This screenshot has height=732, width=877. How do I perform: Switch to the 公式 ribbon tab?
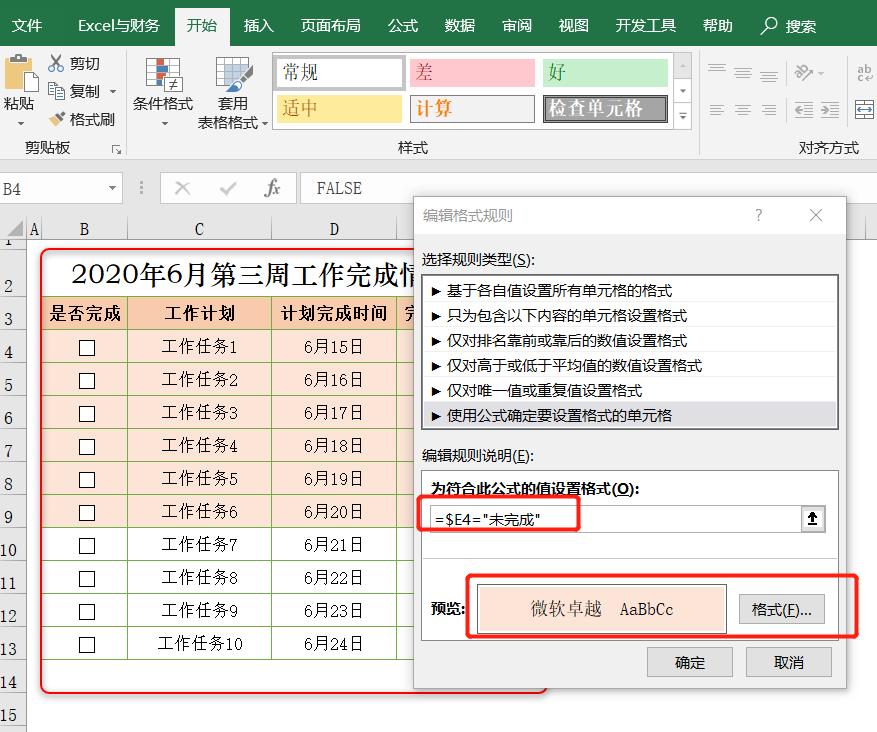[x=402, y=27]
